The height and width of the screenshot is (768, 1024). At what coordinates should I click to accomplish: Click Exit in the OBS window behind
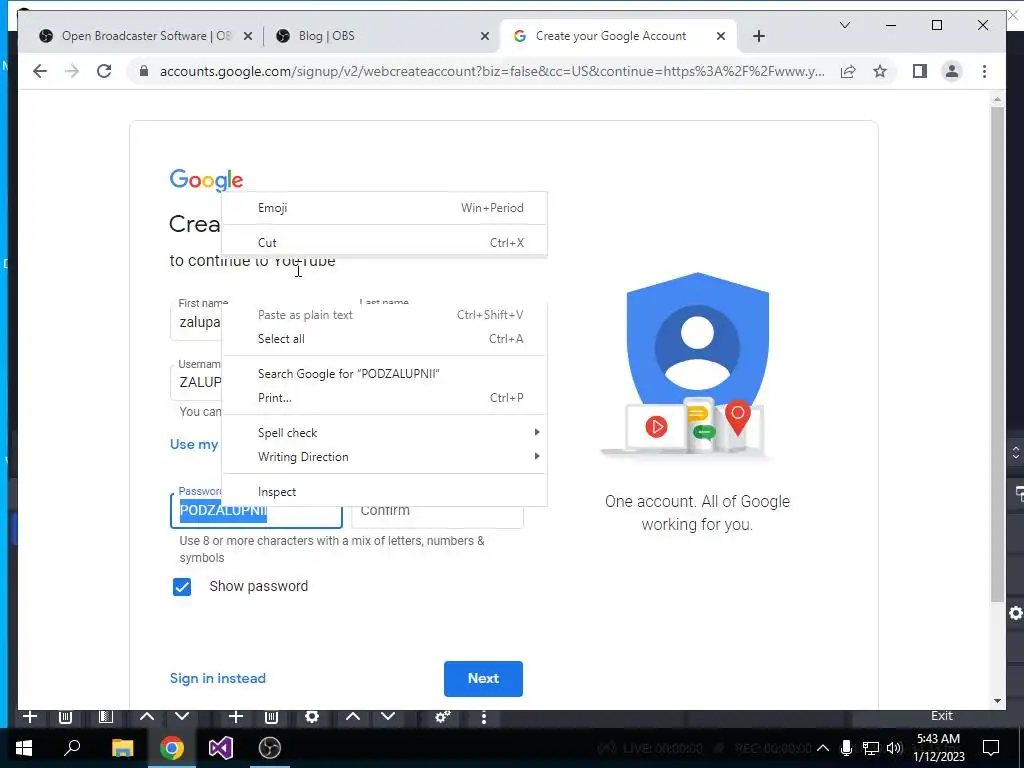tap(941, 716)
